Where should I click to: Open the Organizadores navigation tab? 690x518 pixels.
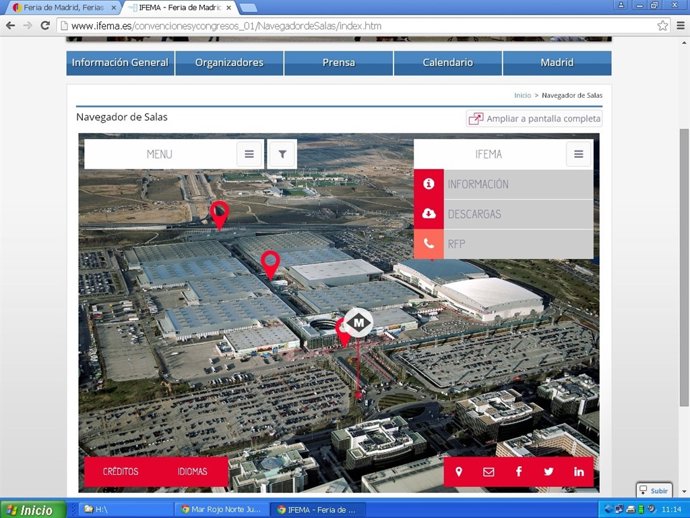[229, 63]
